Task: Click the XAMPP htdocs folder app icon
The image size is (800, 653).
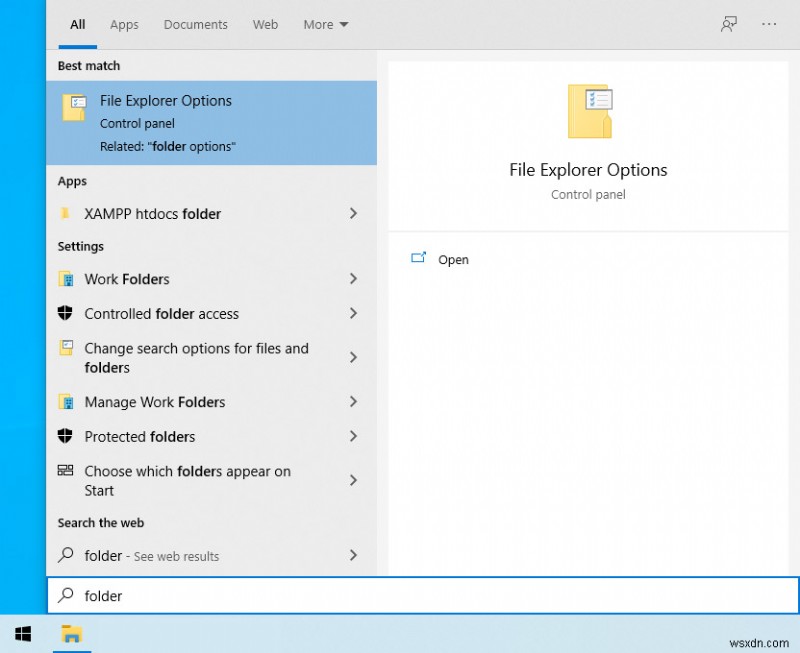Action: coord(67,213)
